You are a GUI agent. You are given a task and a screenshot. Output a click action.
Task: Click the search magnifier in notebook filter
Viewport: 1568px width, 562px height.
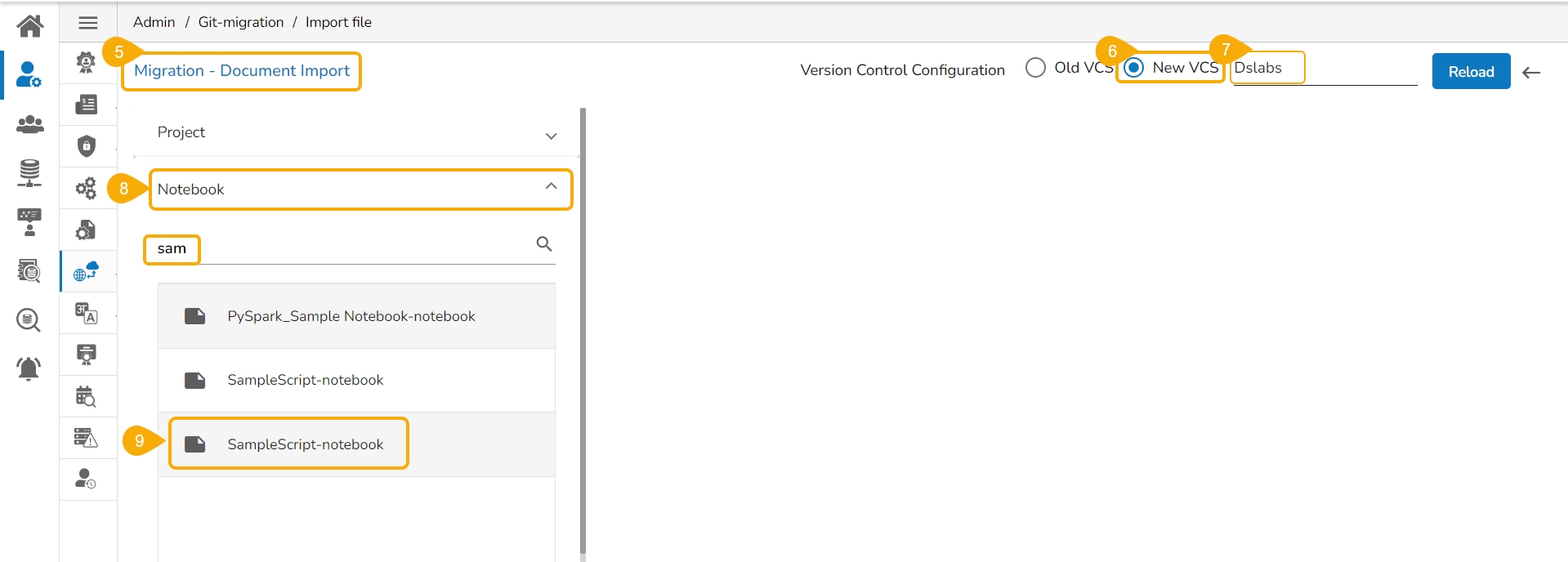click(x=544, y=243)
